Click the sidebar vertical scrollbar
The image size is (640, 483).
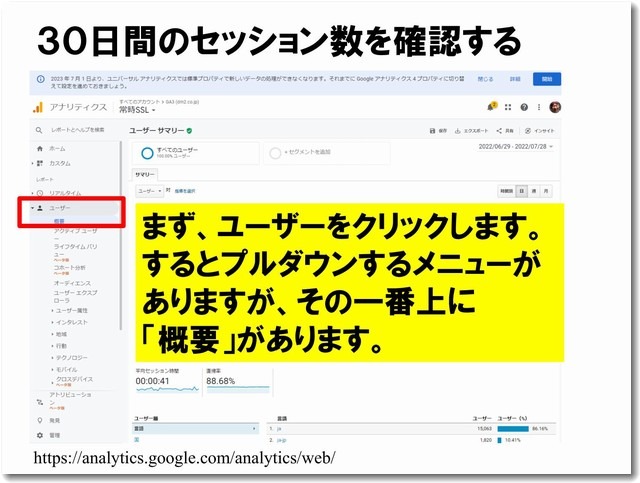click(x=121, y=236)
